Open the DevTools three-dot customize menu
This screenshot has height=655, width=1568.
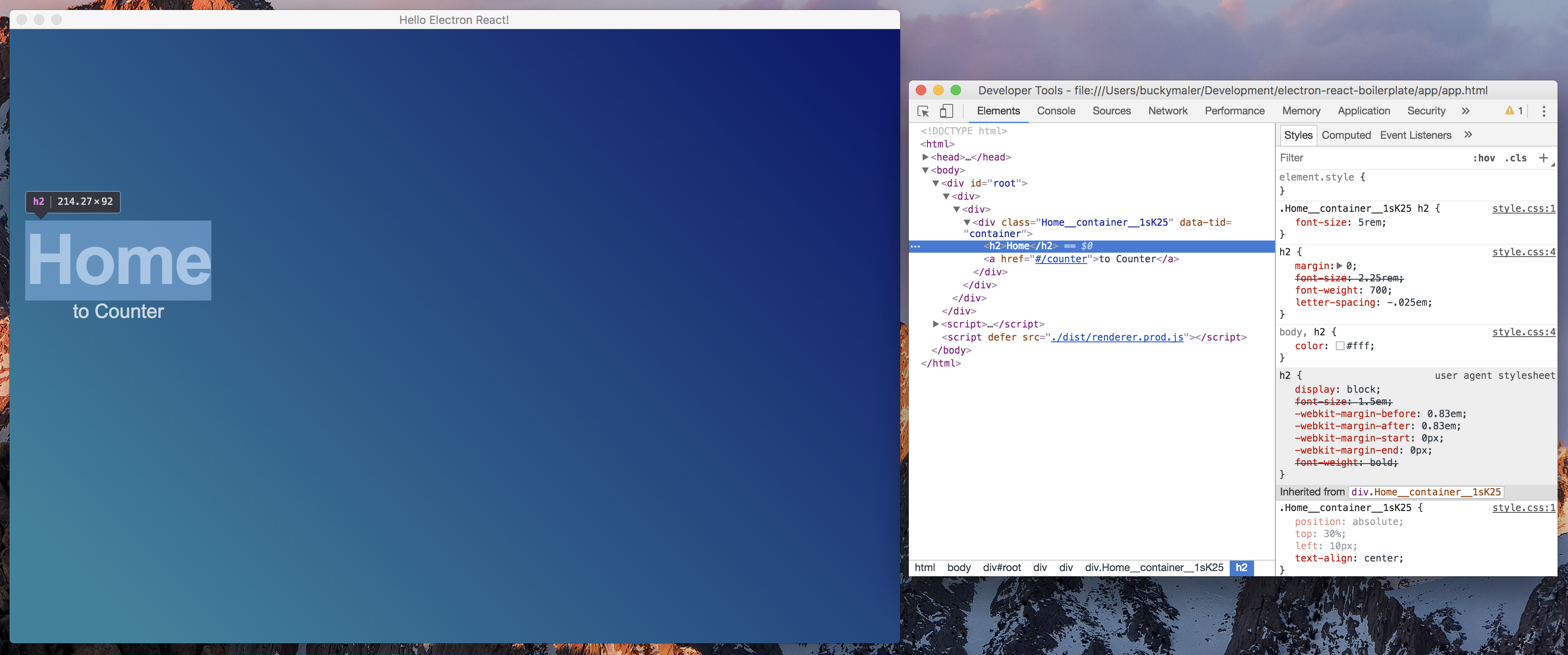1544,111
